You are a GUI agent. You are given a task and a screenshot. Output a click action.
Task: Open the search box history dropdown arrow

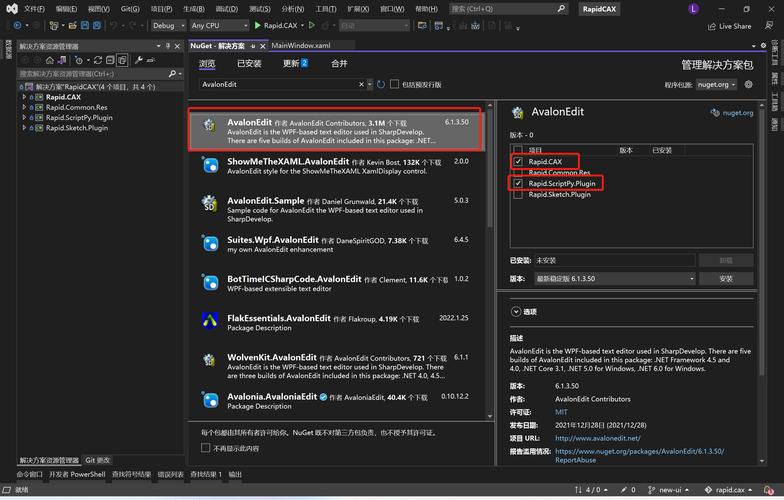(x=370, y=84)
